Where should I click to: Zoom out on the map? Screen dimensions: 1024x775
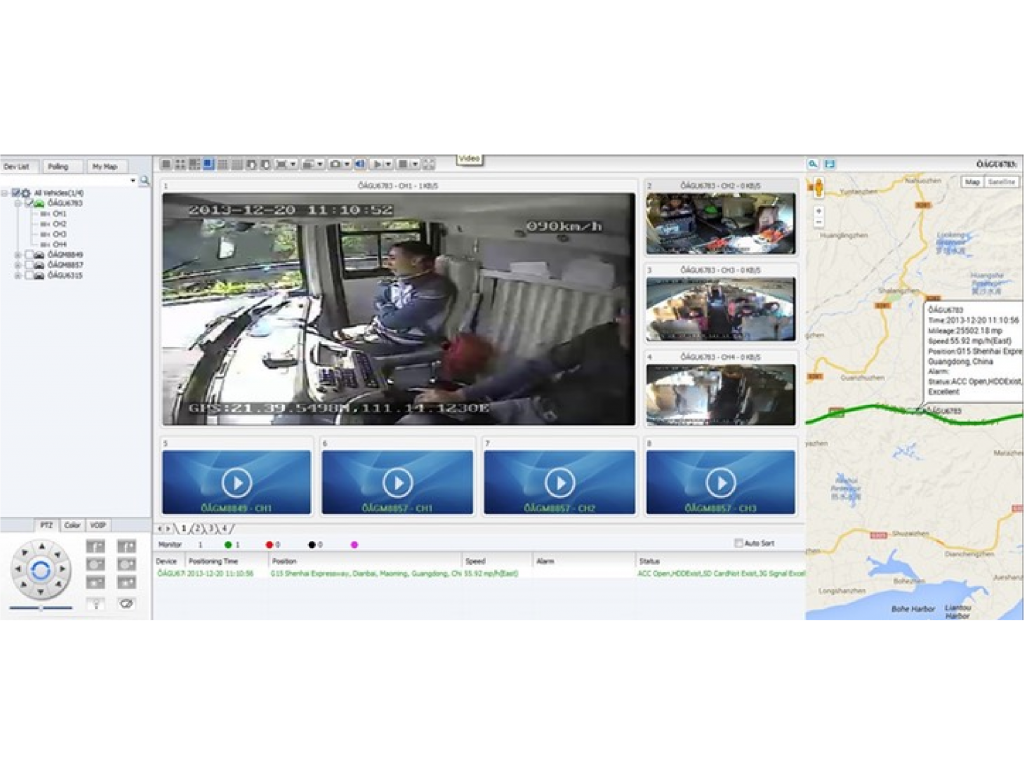(818, 223)
